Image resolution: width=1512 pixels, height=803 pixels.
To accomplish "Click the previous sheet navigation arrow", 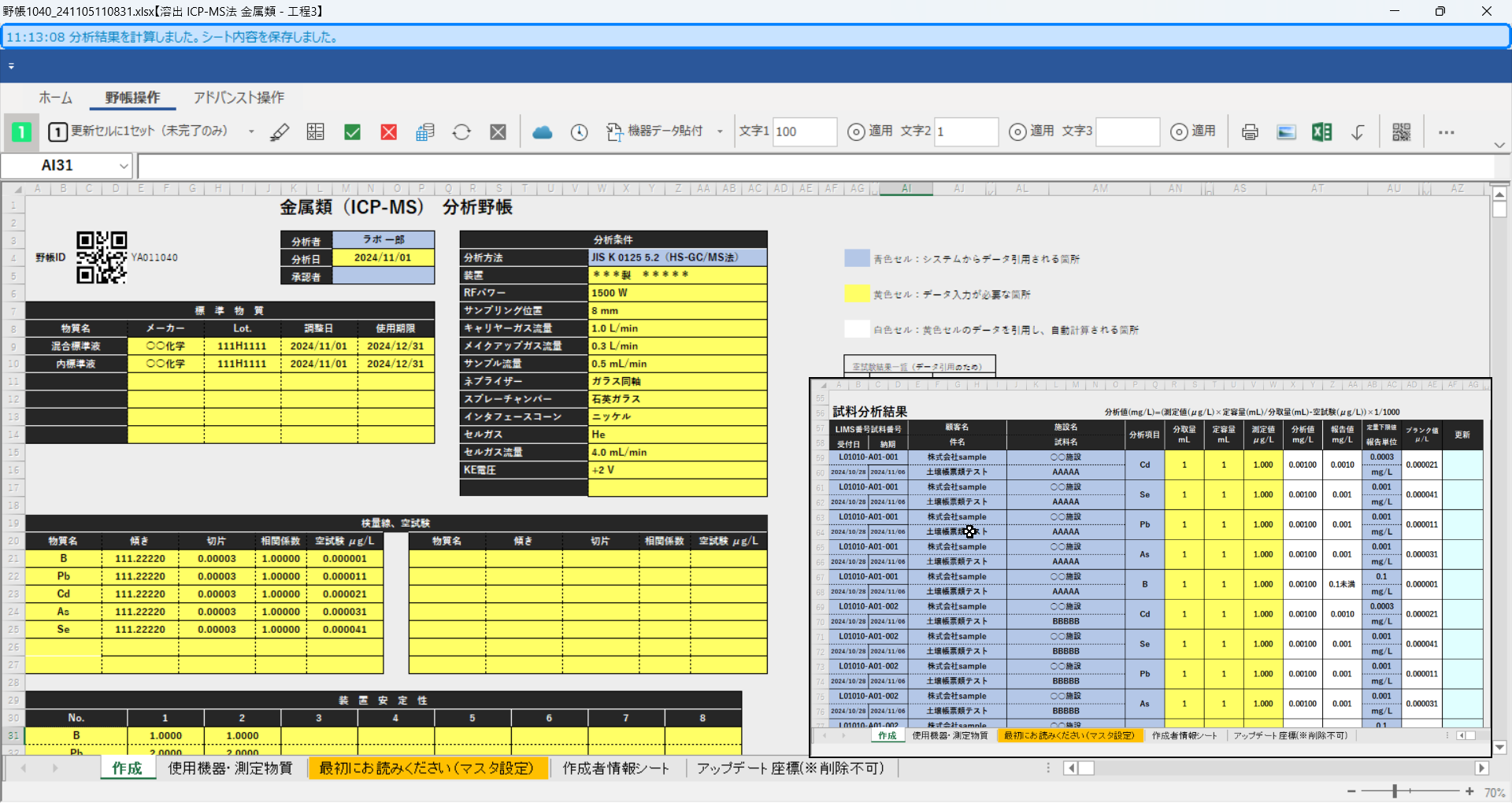I will coord(24,768).
